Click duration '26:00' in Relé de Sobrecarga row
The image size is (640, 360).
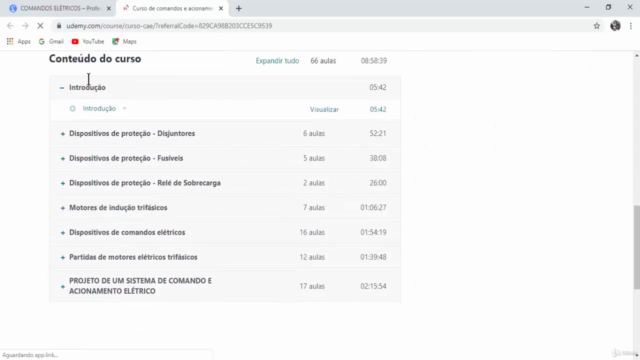click(378, 183)
